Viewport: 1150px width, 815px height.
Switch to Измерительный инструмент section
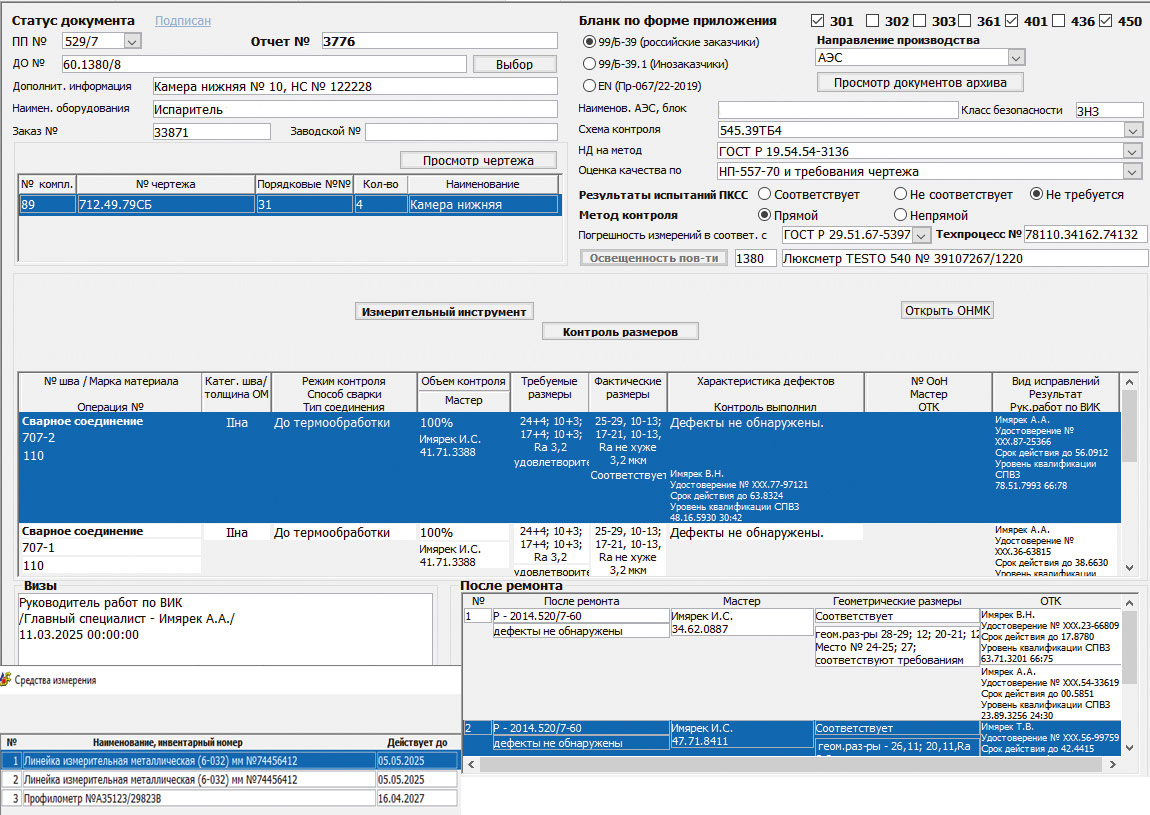pos(444,311)
